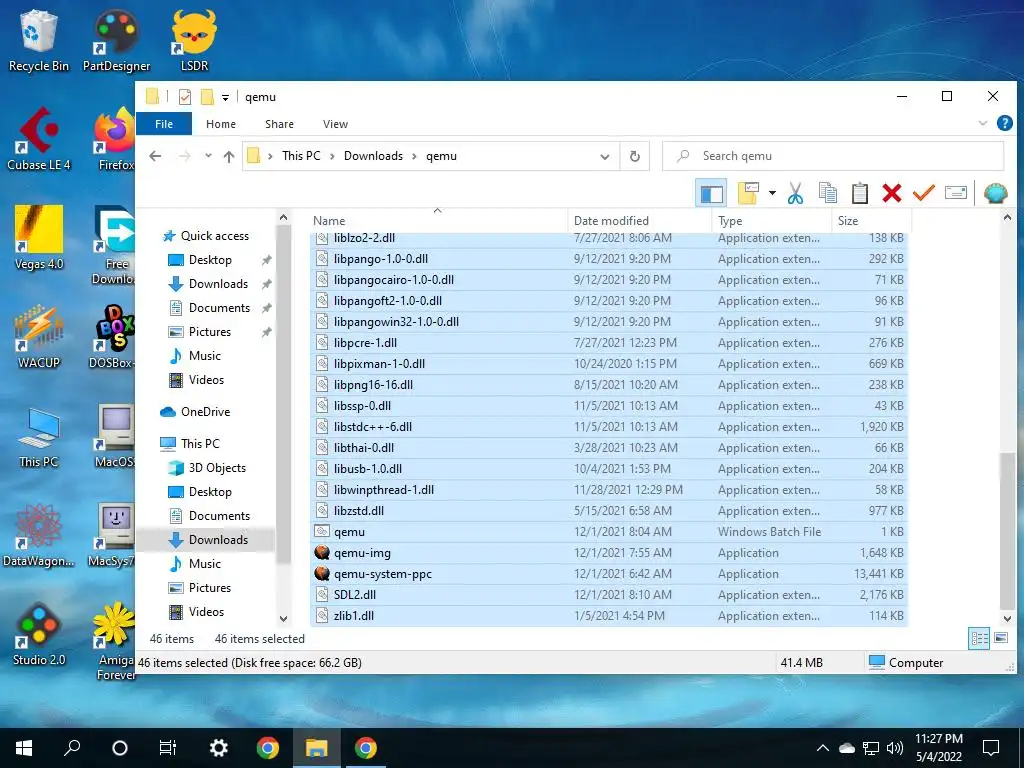
Task: Open Classic Shell settings shell icon
Action: coord(995,193)
